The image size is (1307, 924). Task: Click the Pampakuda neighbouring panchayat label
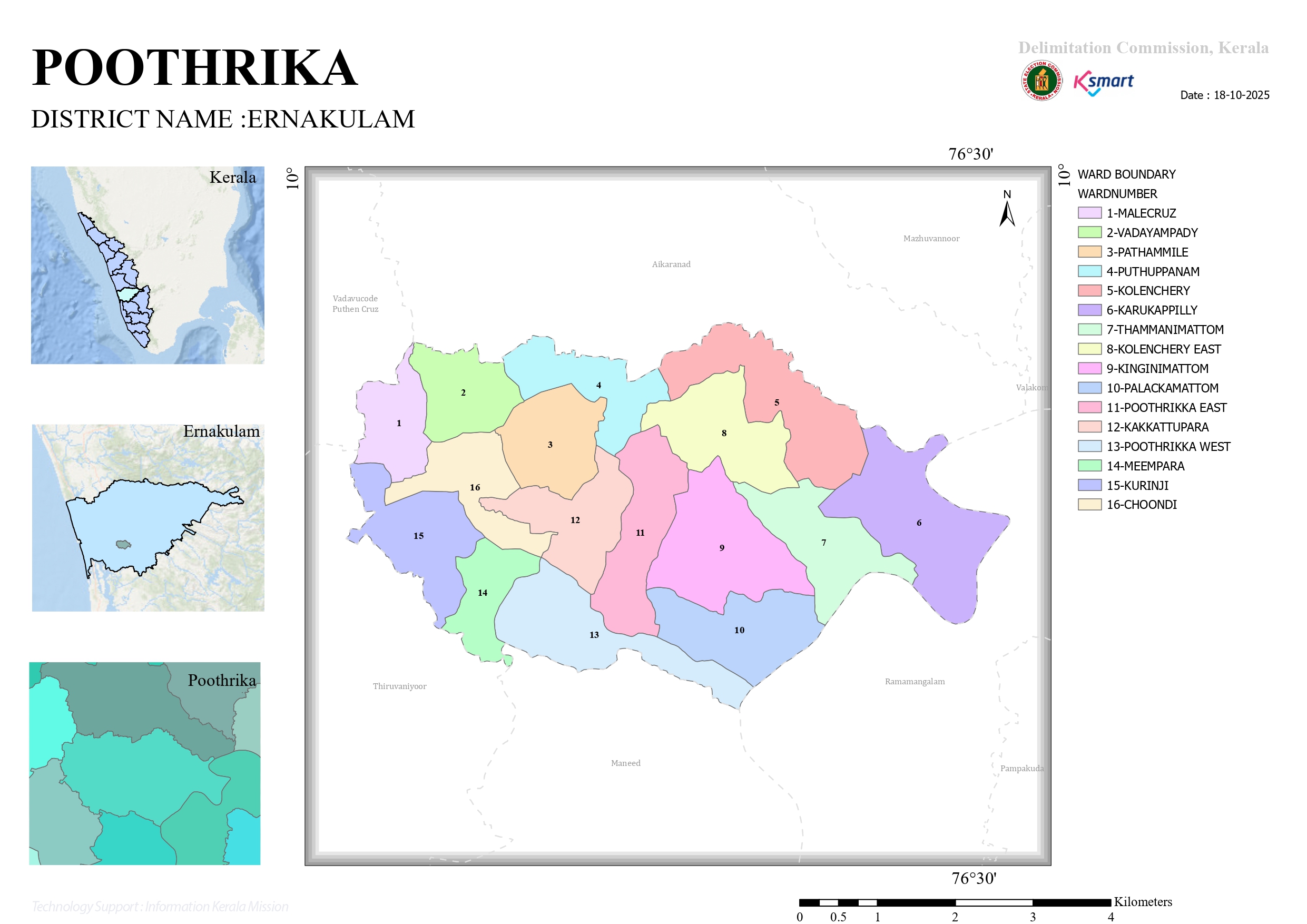pos(1022,768)
